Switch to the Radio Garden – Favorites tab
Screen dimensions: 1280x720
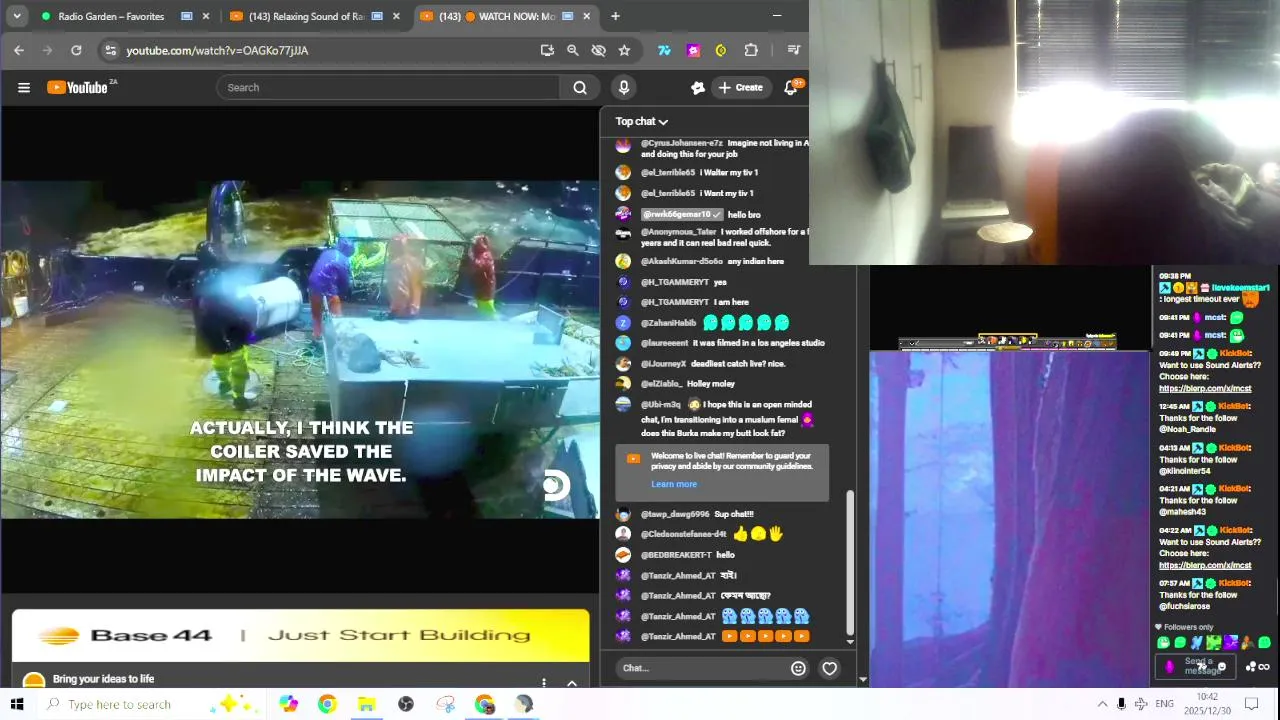coord(111,16)
